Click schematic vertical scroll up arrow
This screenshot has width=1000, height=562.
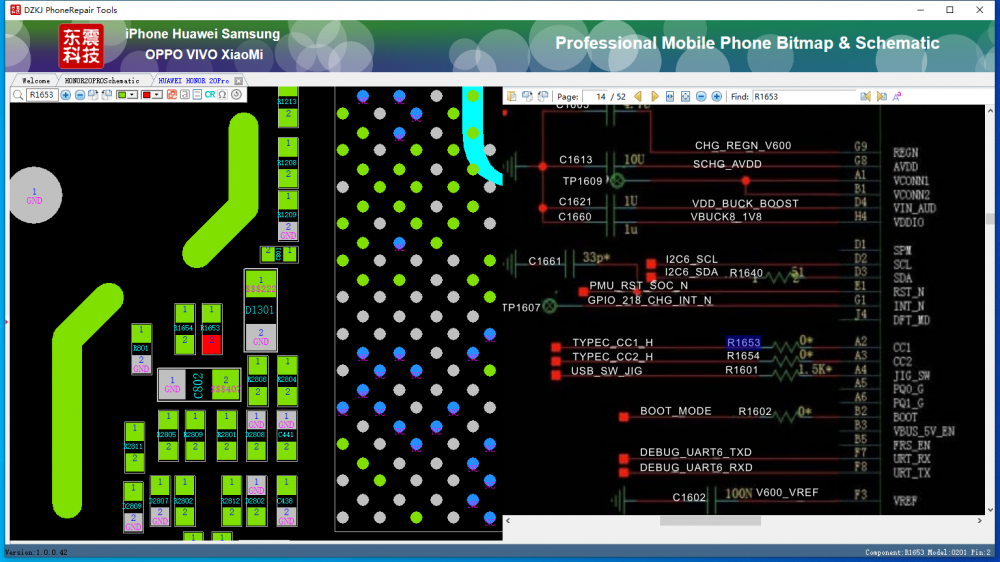click(x=990, y=110)
